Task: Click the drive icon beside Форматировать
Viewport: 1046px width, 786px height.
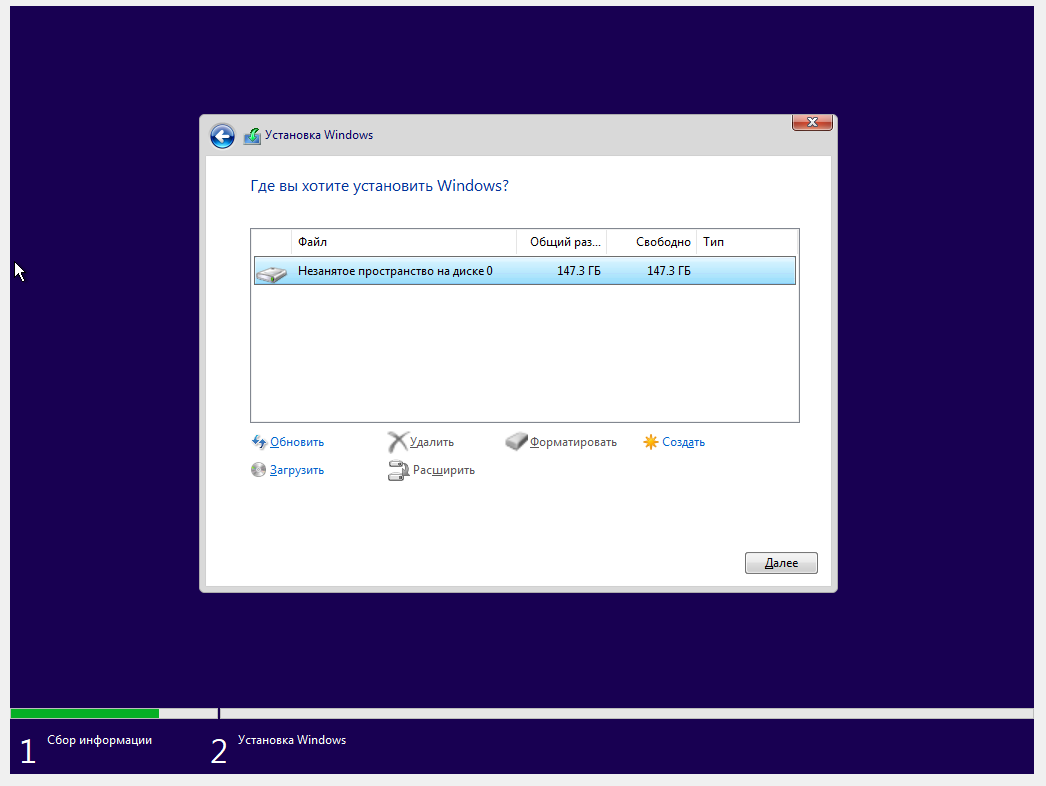Action: click(516, 441)
